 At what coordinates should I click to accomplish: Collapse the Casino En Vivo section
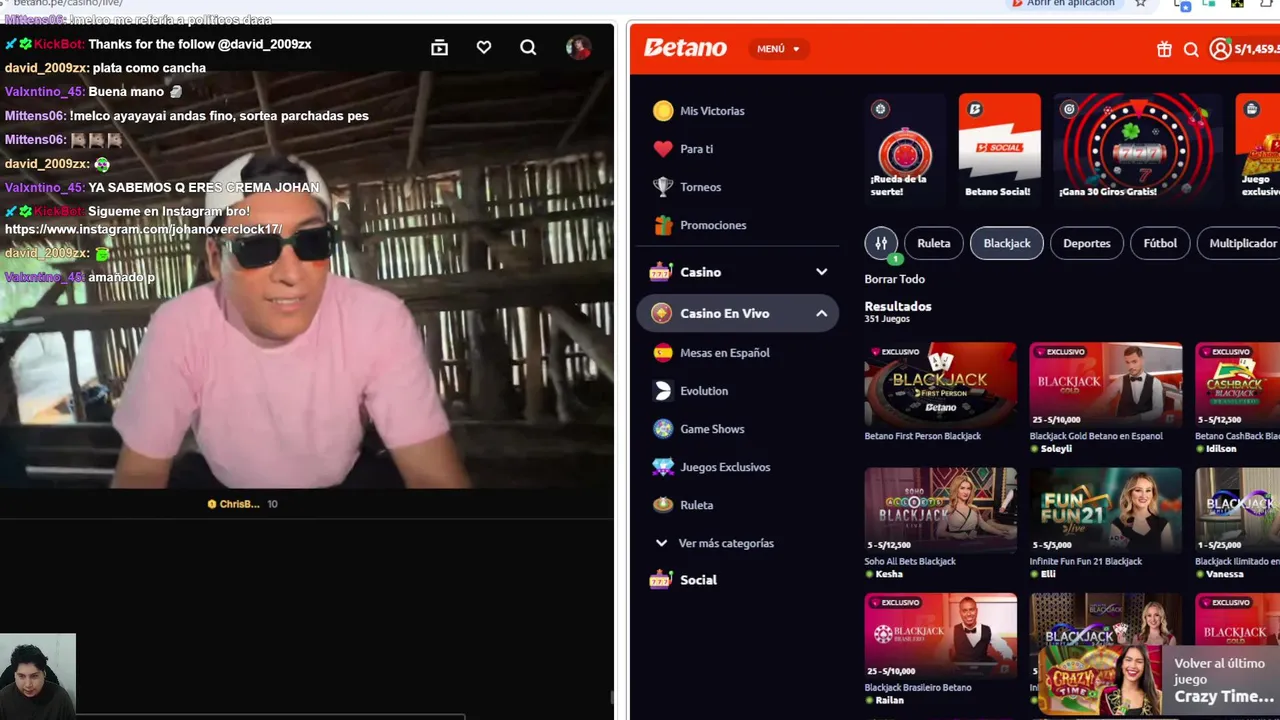tap(821, 313)
